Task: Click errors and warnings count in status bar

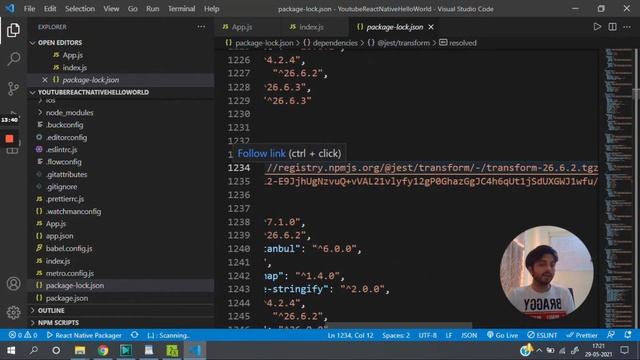Action: coord(23,335)
